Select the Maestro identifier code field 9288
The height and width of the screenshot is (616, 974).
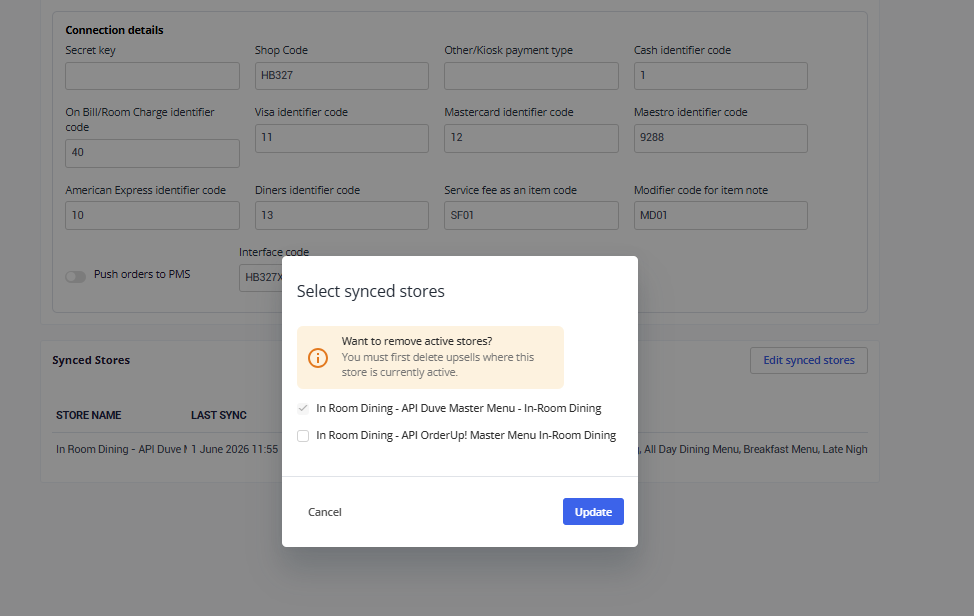click(721, 138)
